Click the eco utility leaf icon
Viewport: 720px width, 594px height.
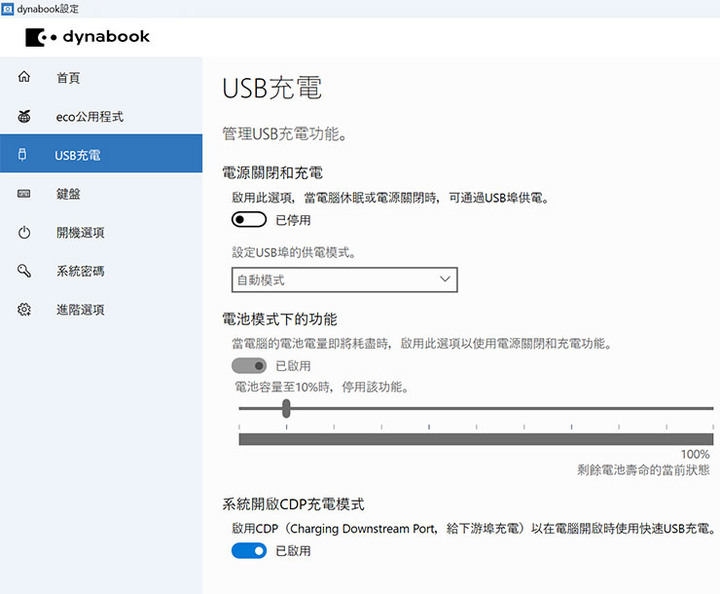pos(24,116)
